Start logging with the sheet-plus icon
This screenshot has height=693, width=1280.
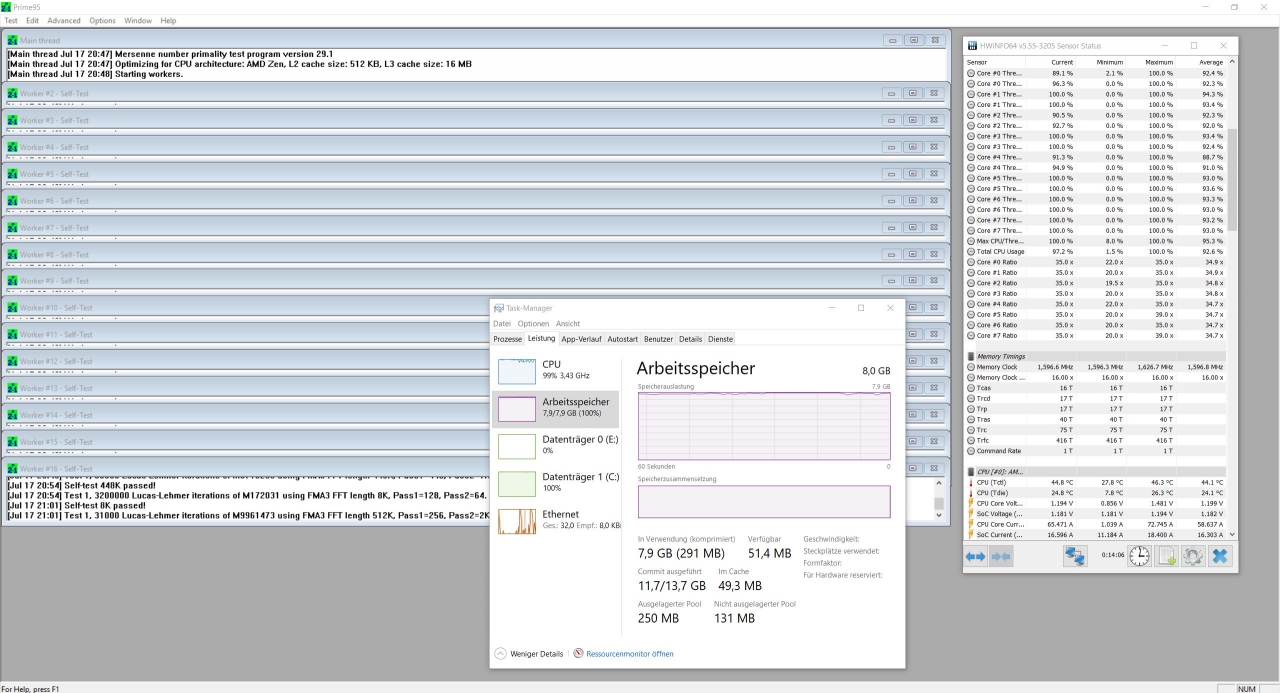point(1166,555)
